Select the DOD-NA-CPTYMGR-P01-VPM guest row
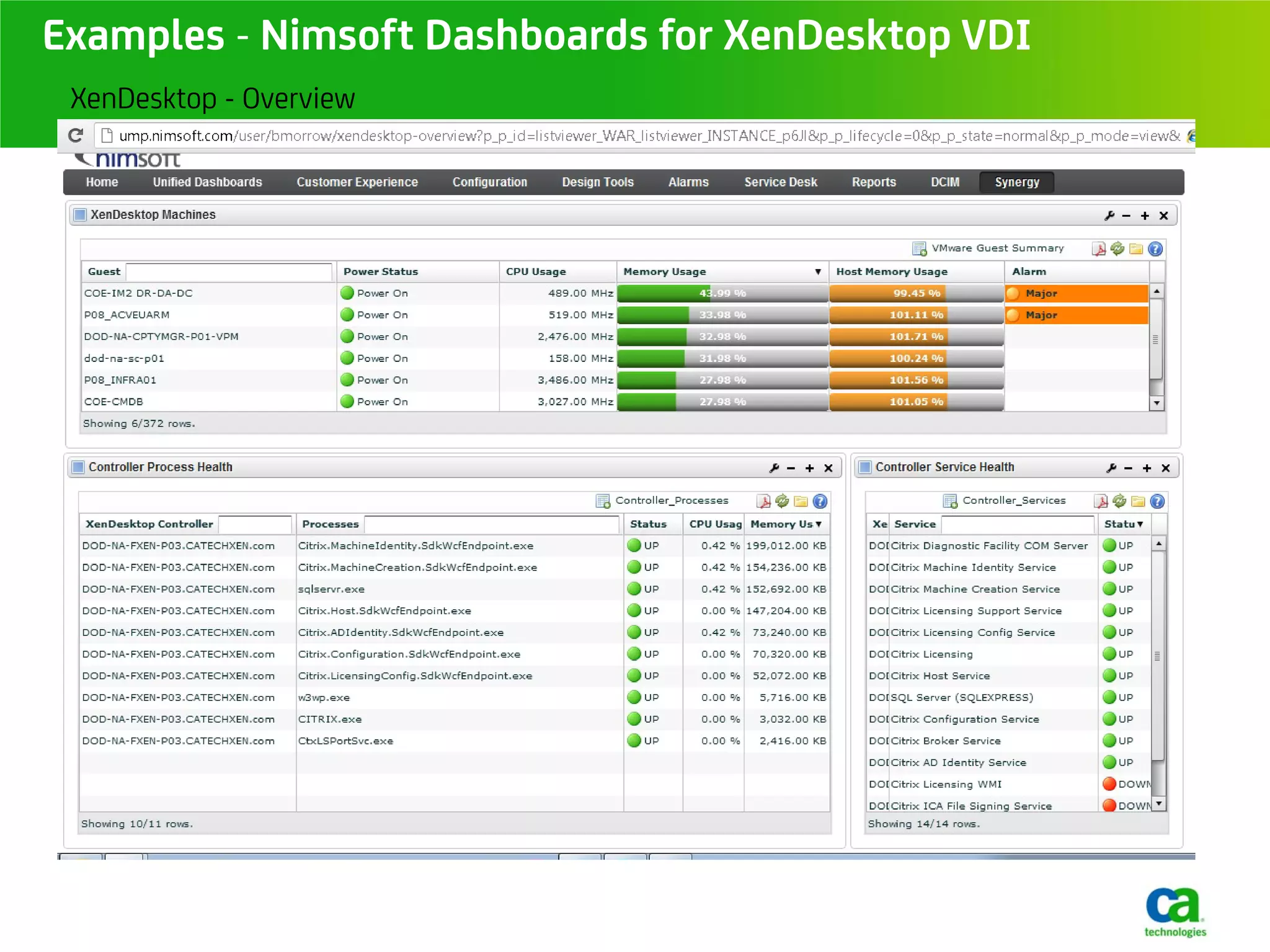The height and width of the screenshot is (952, 1270). 615,337
